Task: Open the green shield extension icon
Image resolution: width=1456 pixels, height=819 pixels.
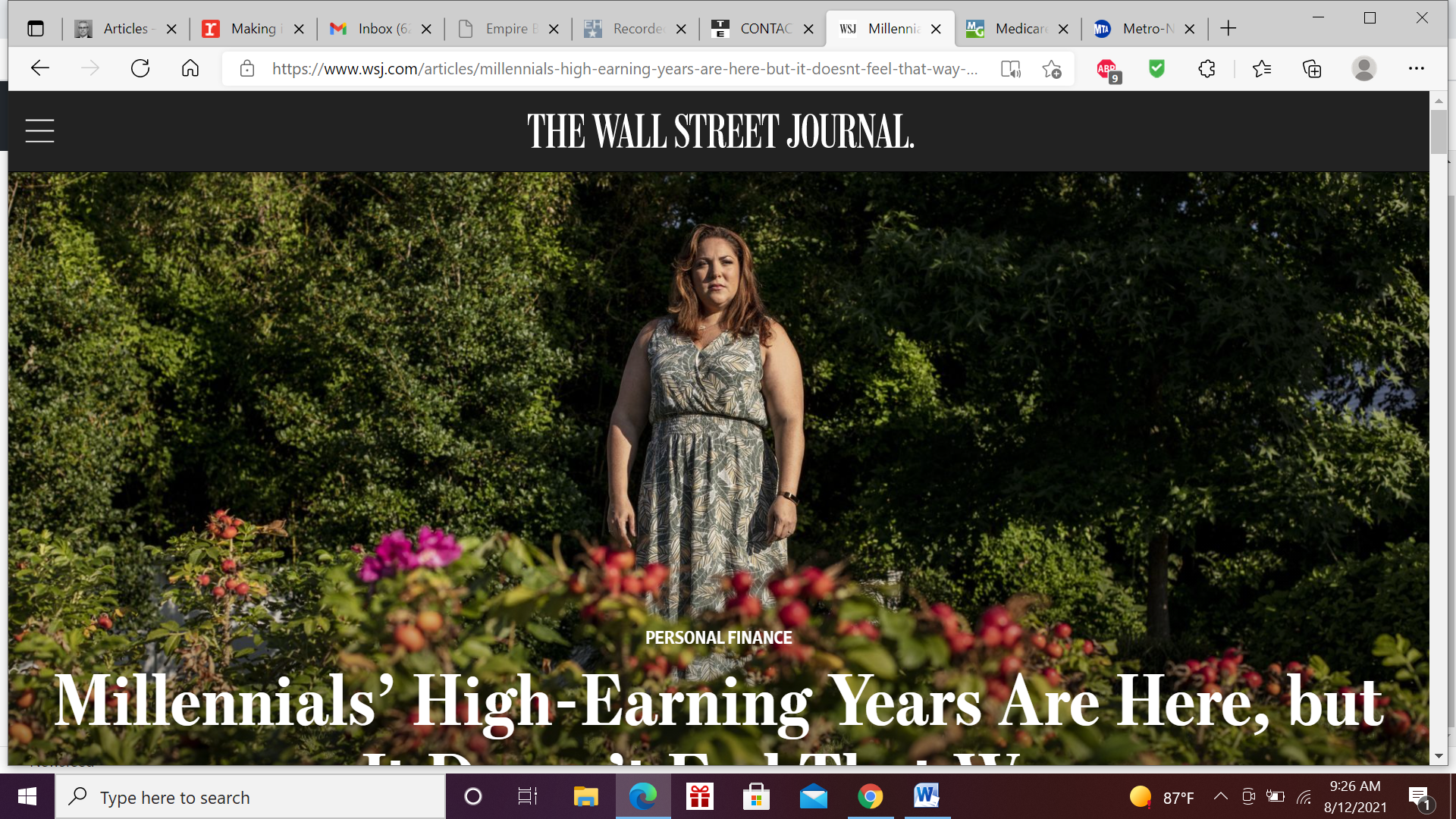Action: point(1156,68)
